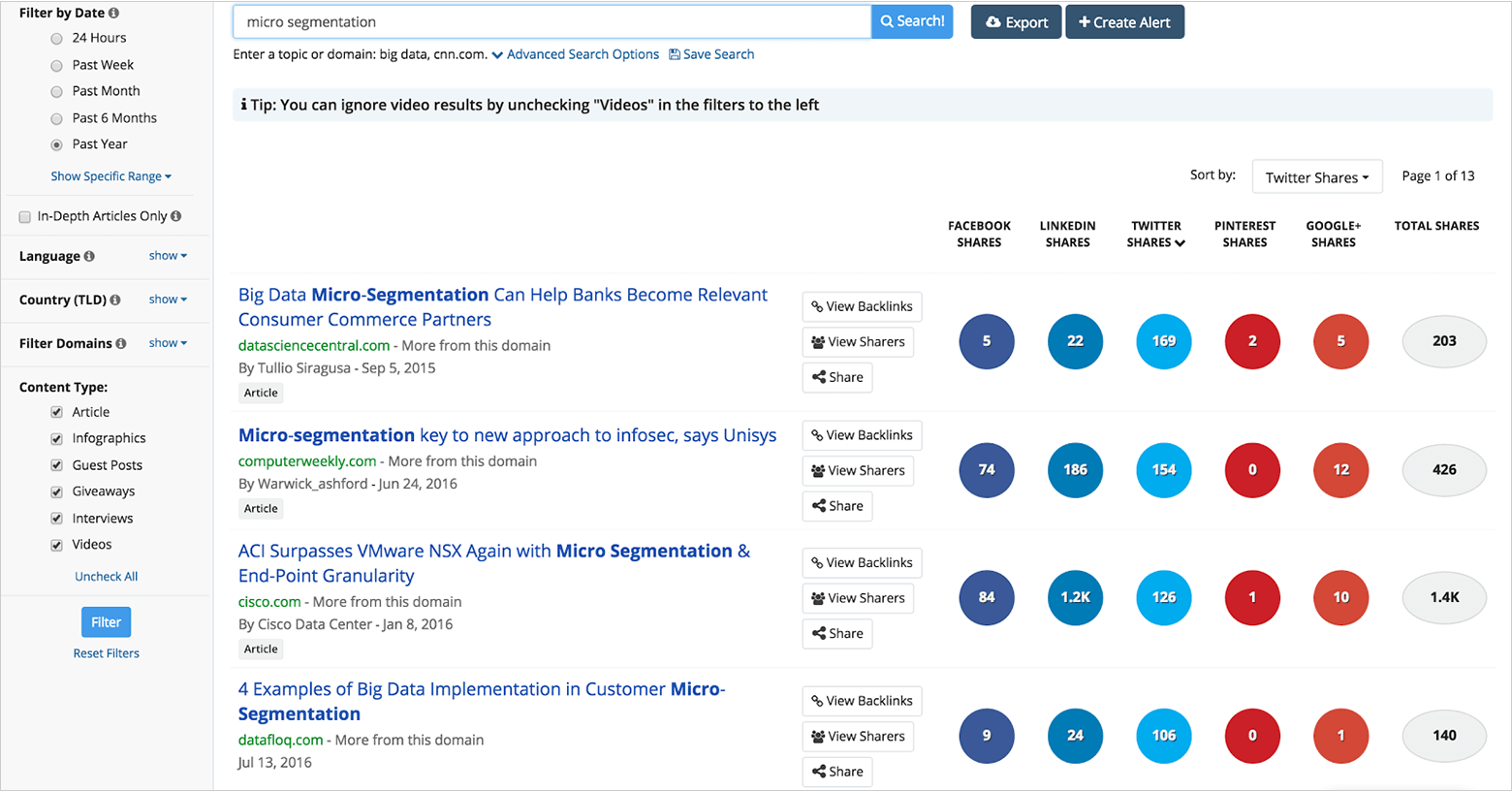Click the Save Search icon
This screenshot has width=1512, height=791.
tap(674, 54)
